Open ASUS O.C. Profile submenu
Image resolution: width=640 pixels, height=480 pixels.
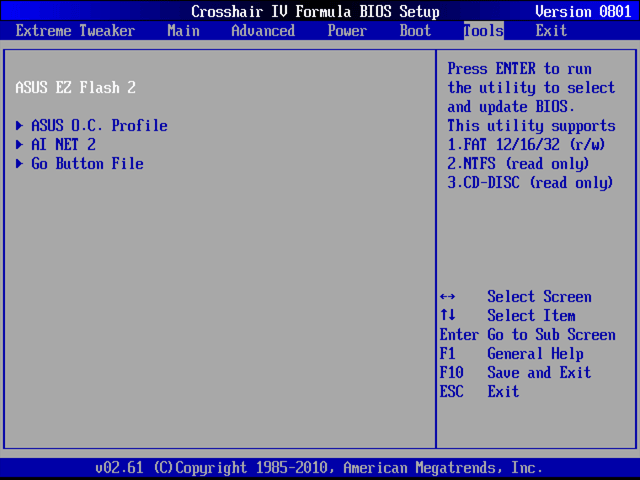point(99,125)
